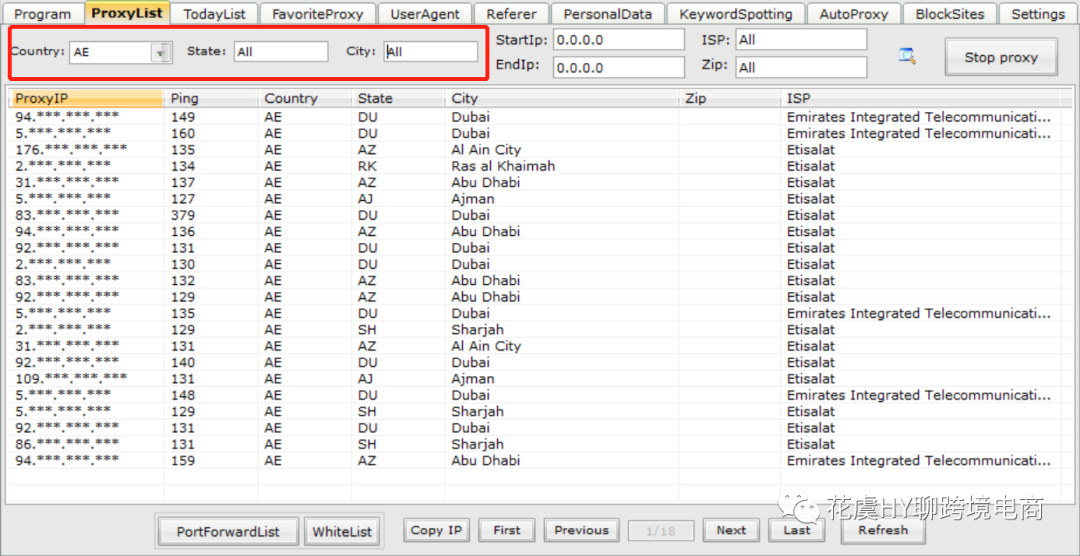Viewport: 1080px width, 556px height.
Task: Click the Zip filter field
Action: pyautogui.click(x=800, y=68)
